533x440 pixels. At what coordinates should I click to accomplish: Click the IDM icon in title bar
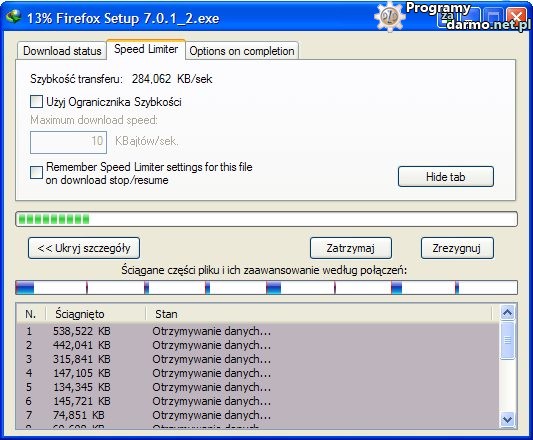pos(14,16)
